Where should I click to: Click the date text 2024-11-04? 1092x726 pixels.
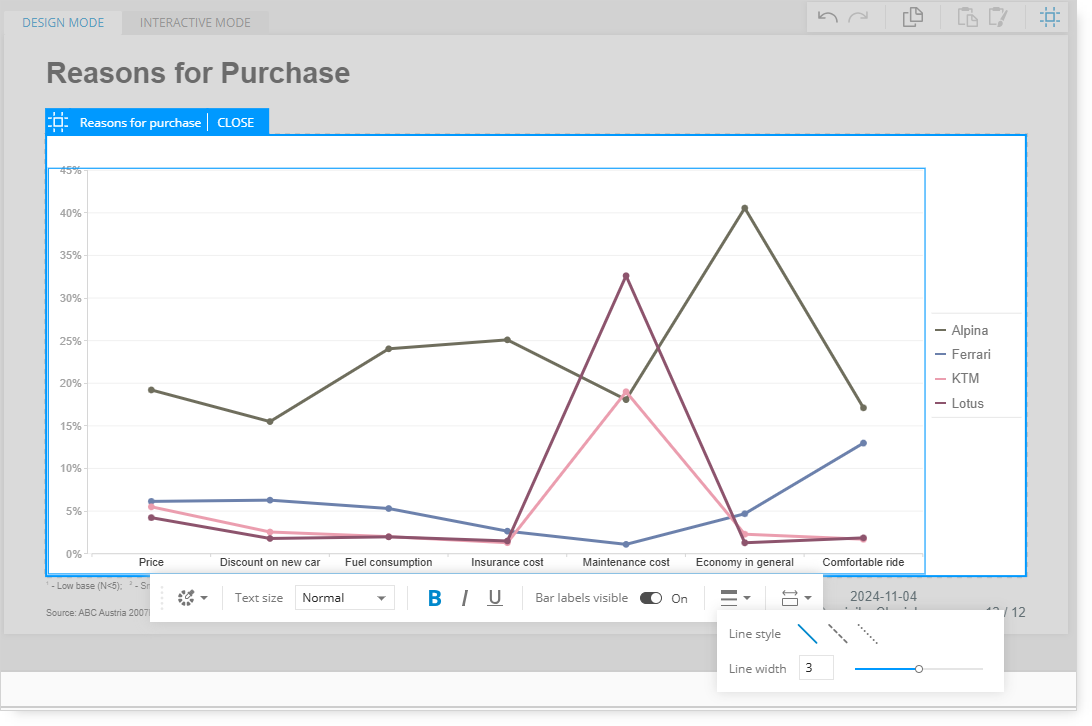pos(883,596)
